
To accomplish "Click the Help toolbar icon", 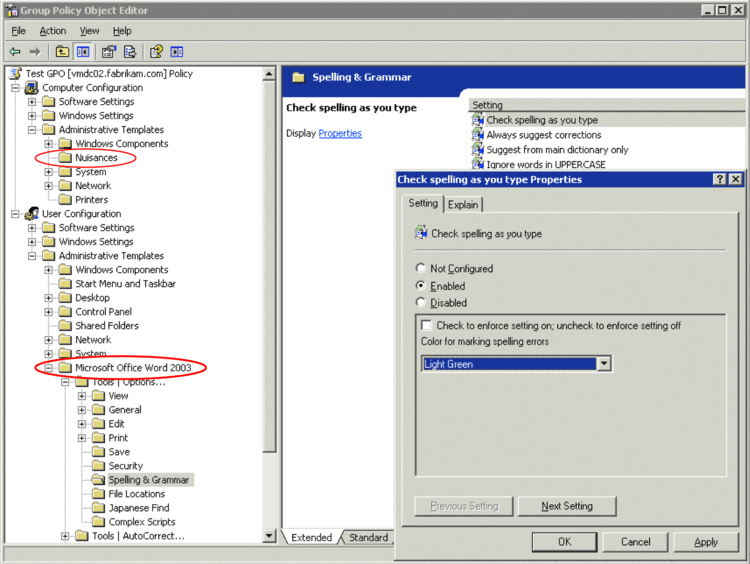I will (x=156, y=52).
